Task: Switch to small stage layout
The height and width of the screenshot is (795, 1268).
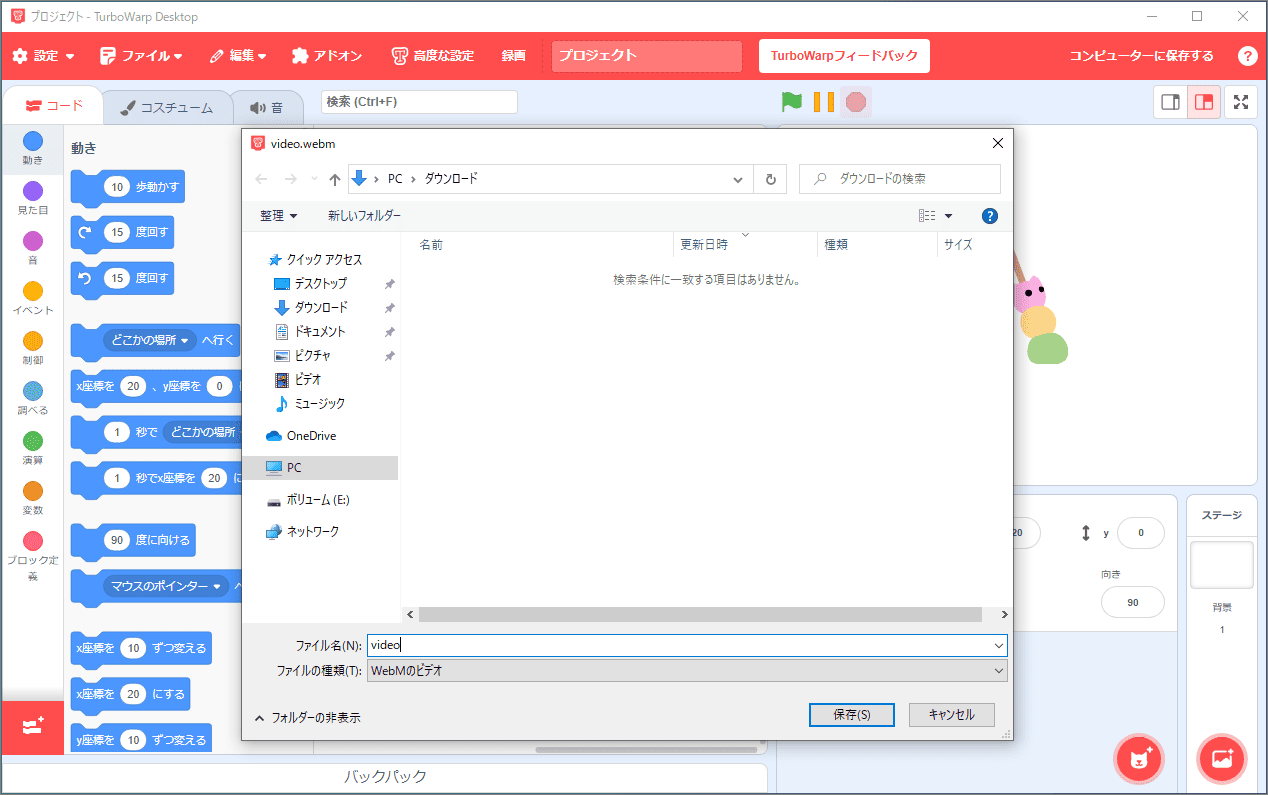Action: coord(1170,101)
